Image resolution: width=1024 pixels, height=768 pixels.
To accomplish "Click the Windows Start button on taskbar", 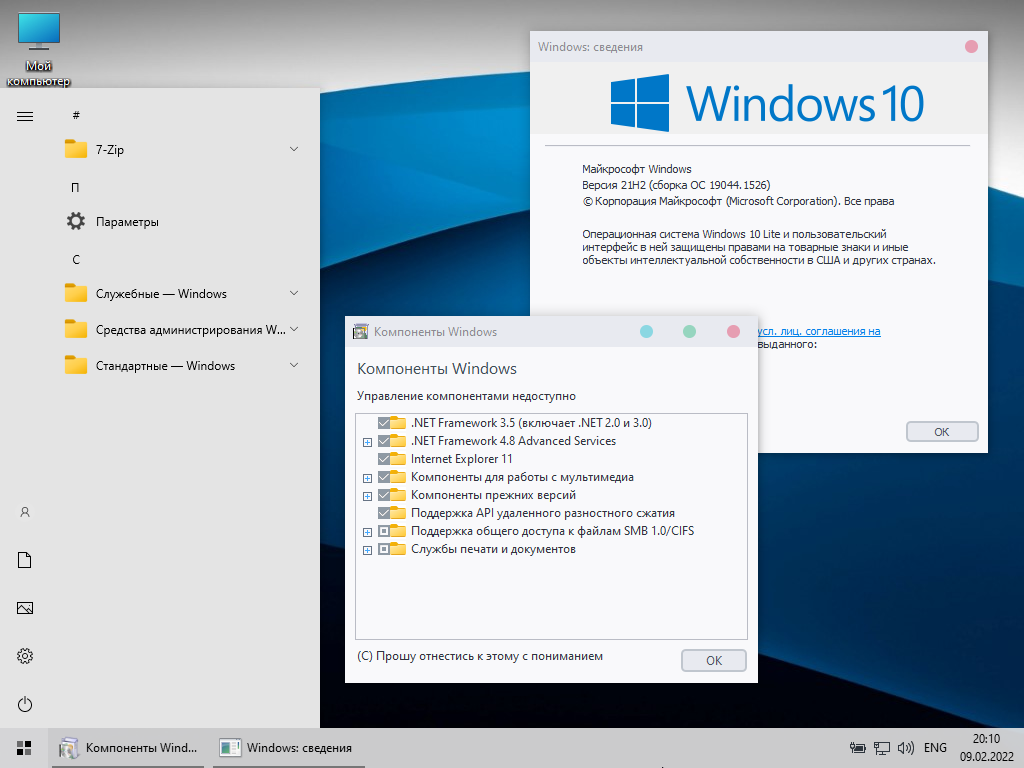I will pyautogui.click(x=24, y=748).
